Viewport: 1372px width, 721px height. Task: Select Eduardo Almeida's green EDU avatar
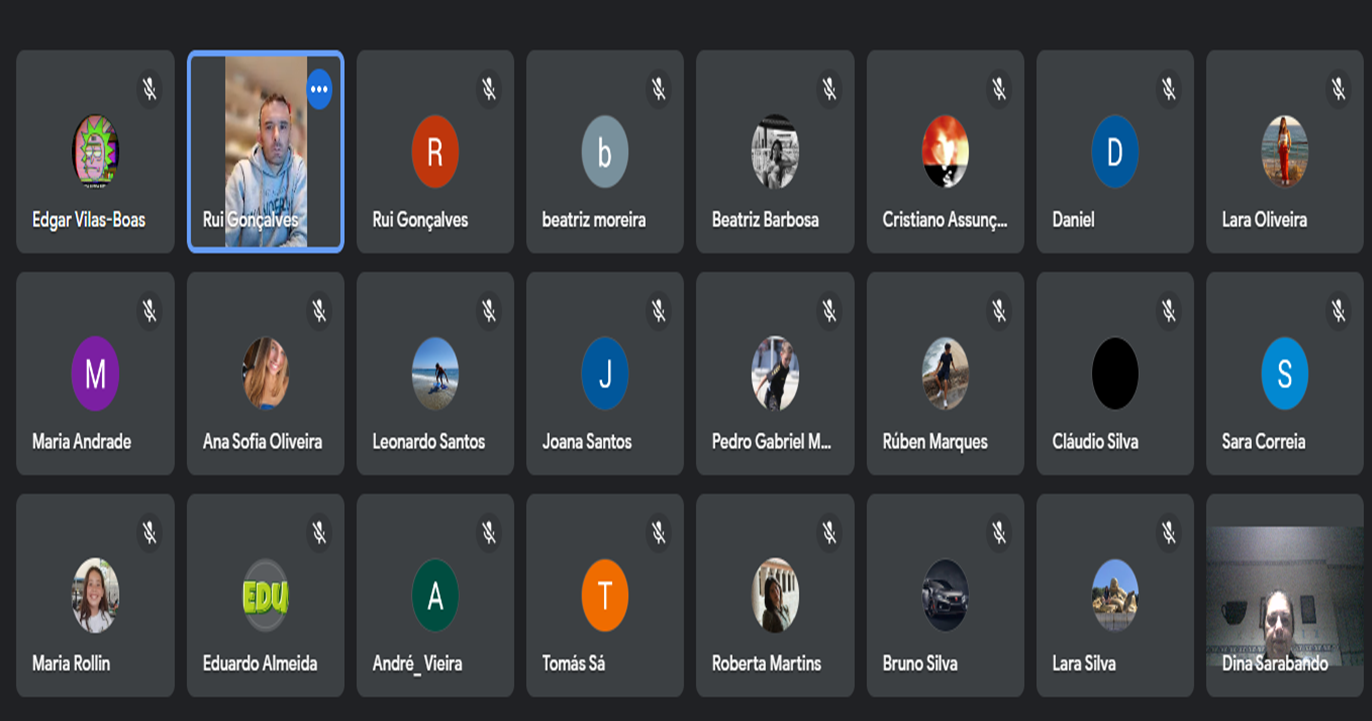pyautogui.click(x=265, y=595)
